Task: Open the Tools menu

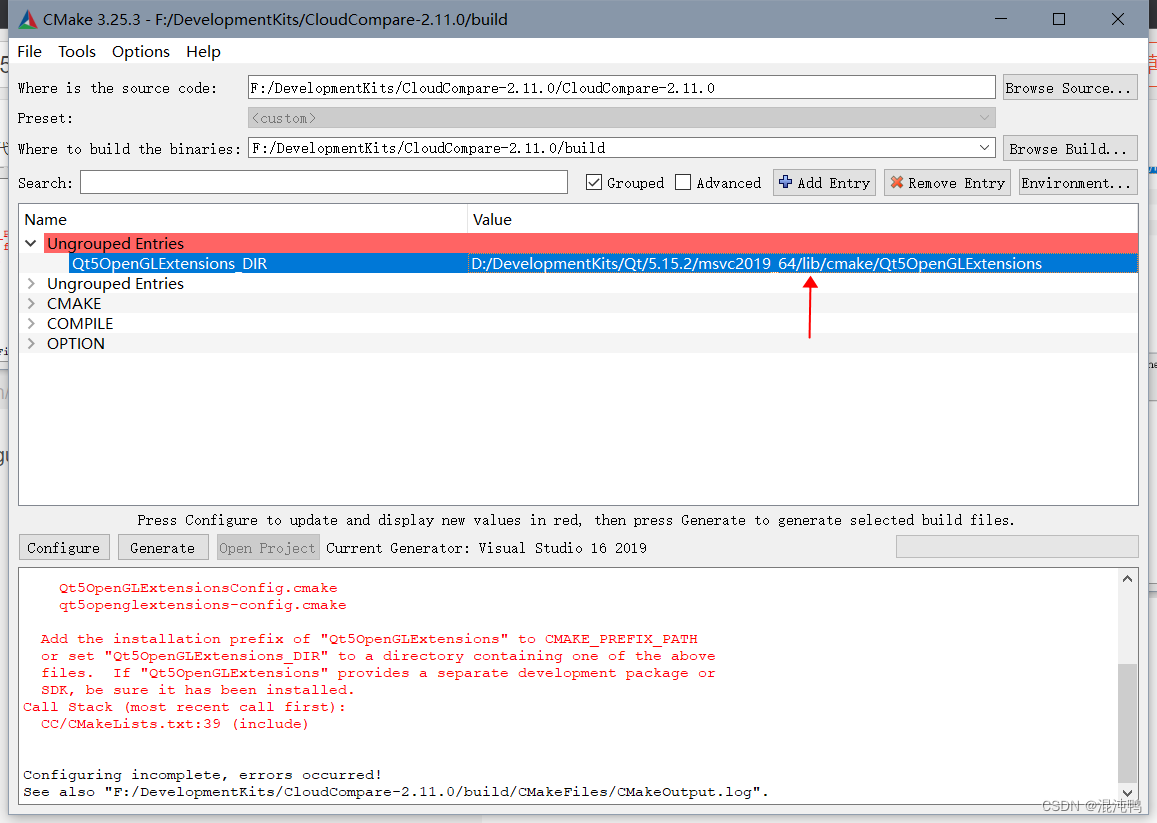Action: pyautogui.click(x=77, y=52)
